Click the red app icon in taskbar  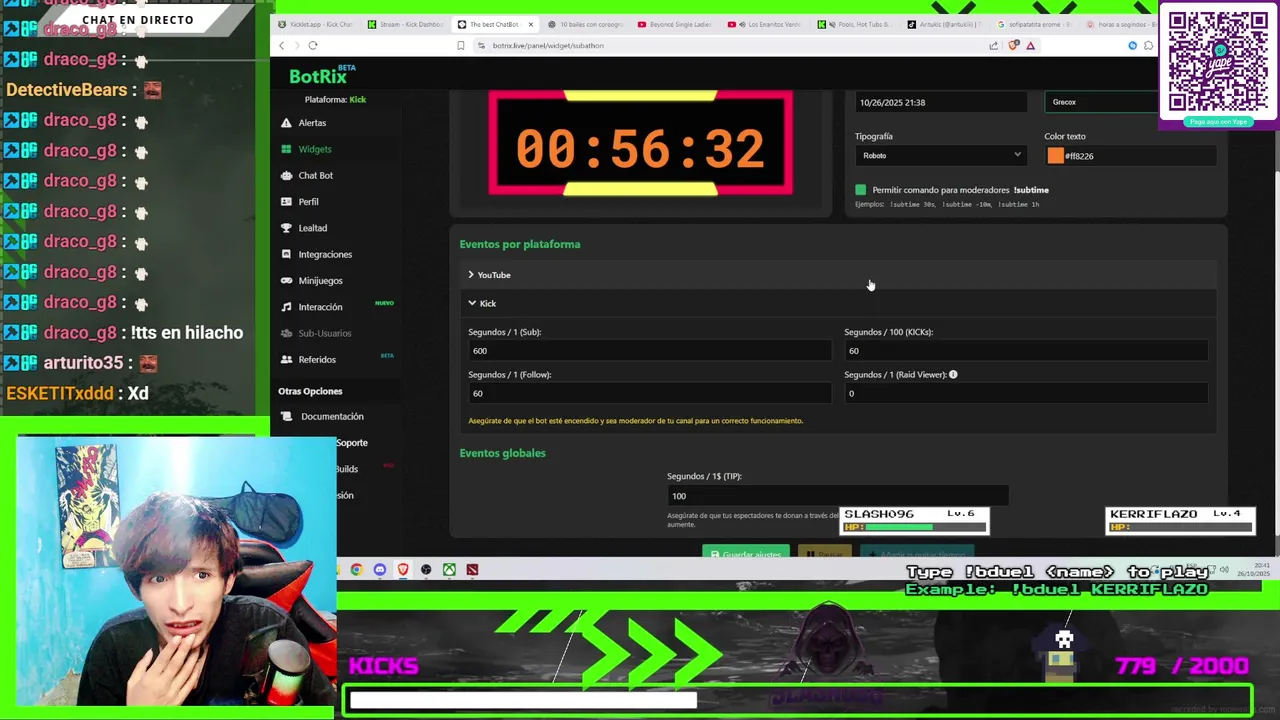[x=472, y=570]
